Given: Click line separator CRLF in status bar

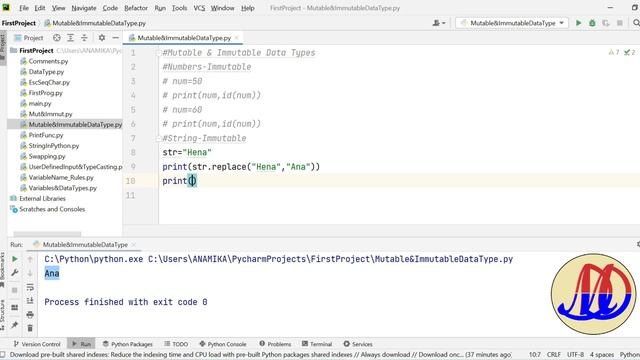Looking at the screenshot, I should pos(553,355).
